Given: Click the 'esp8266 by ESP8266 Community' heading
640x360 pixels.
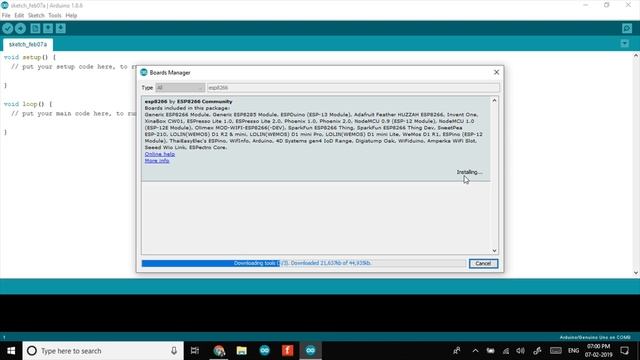Looking at the screenshot, I should pyautogui.click(x=188, y=101).
